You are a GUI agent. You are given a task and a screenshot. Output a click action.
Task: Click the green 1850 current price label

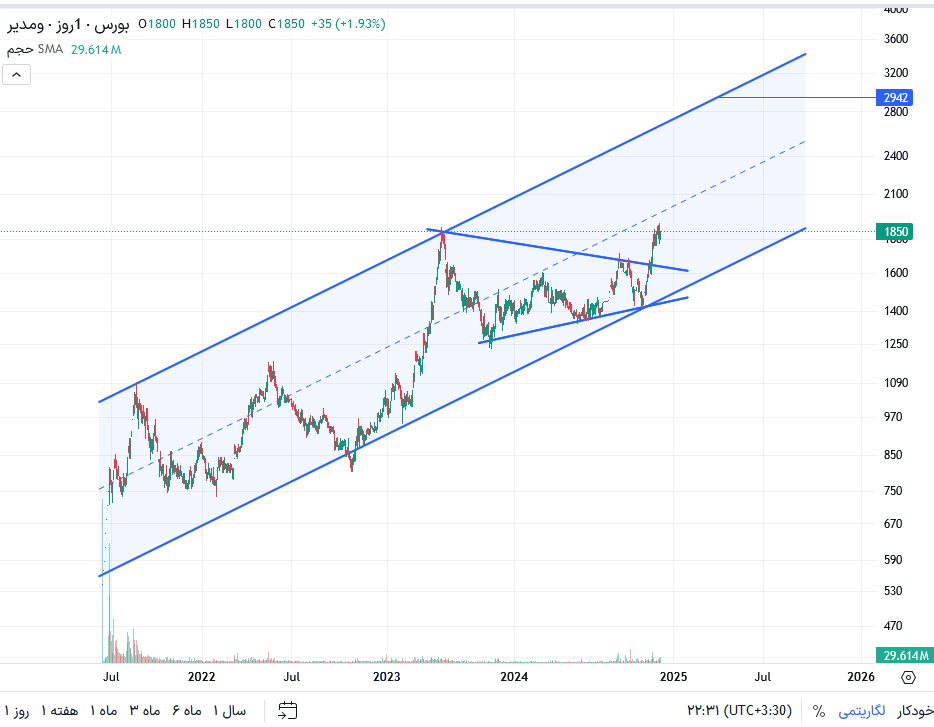click(x=895, y=232)
